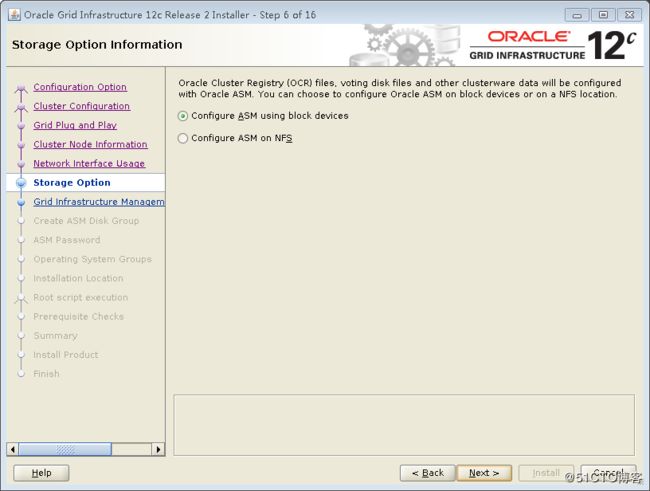
Task: Minimize the installer window
Action: 577,15
